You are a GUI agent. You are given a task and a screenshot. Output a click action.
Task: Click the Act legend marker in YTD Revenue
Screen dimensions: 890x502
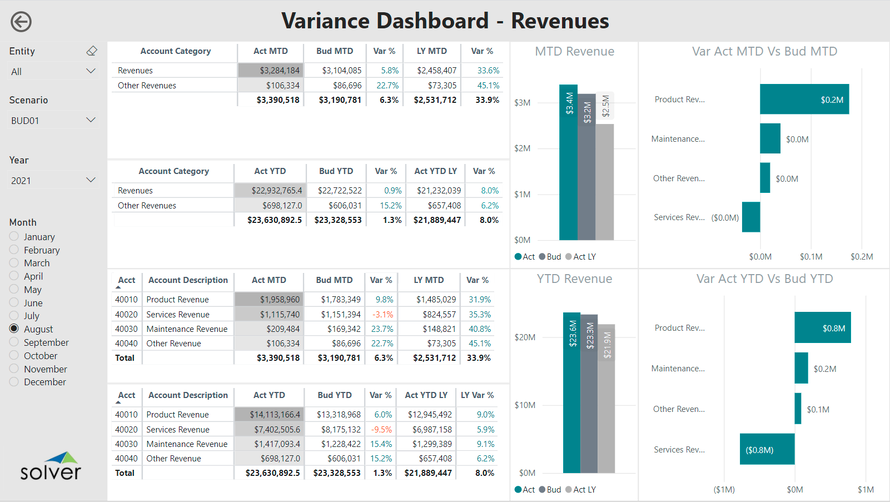[x=519, y=489]
